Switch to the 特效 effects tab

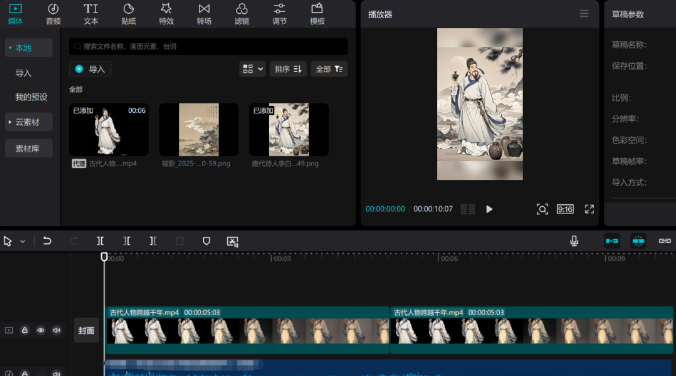click(166, 14)
